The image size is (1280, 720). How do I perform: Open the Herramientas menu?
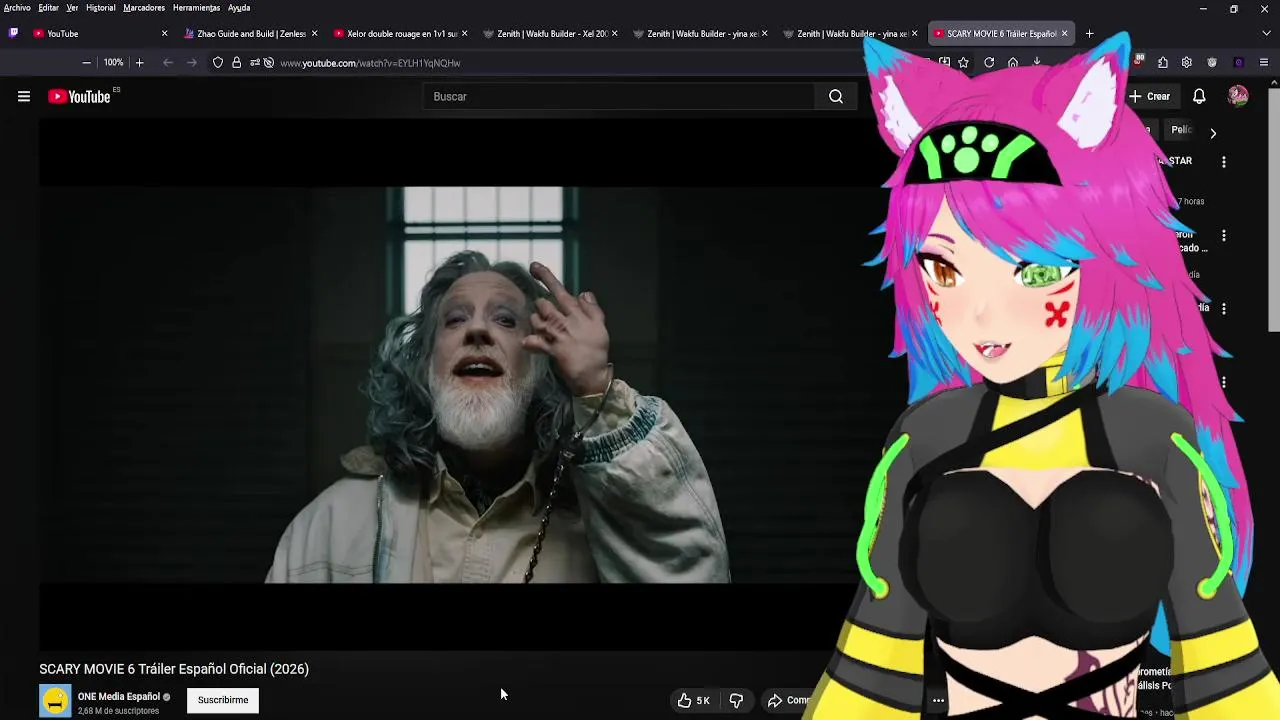click(x=196, y=8)
